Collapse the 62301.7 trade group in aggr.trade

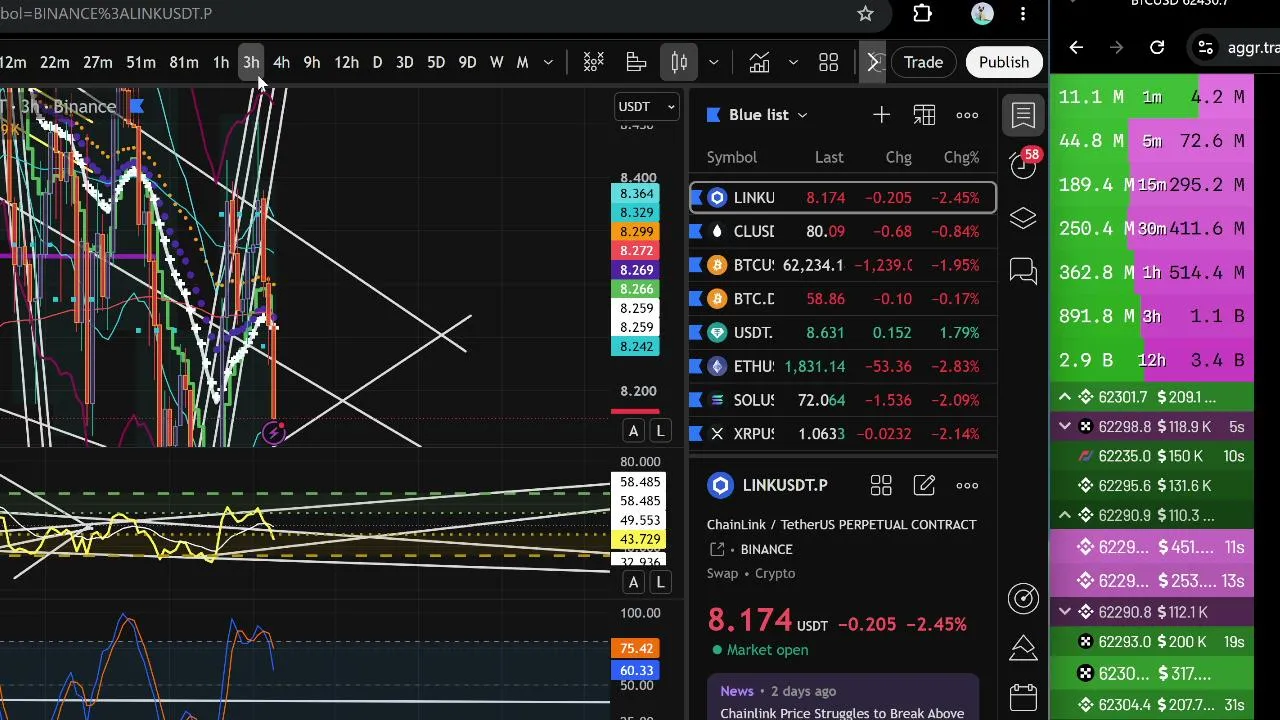coord(1065,397)
